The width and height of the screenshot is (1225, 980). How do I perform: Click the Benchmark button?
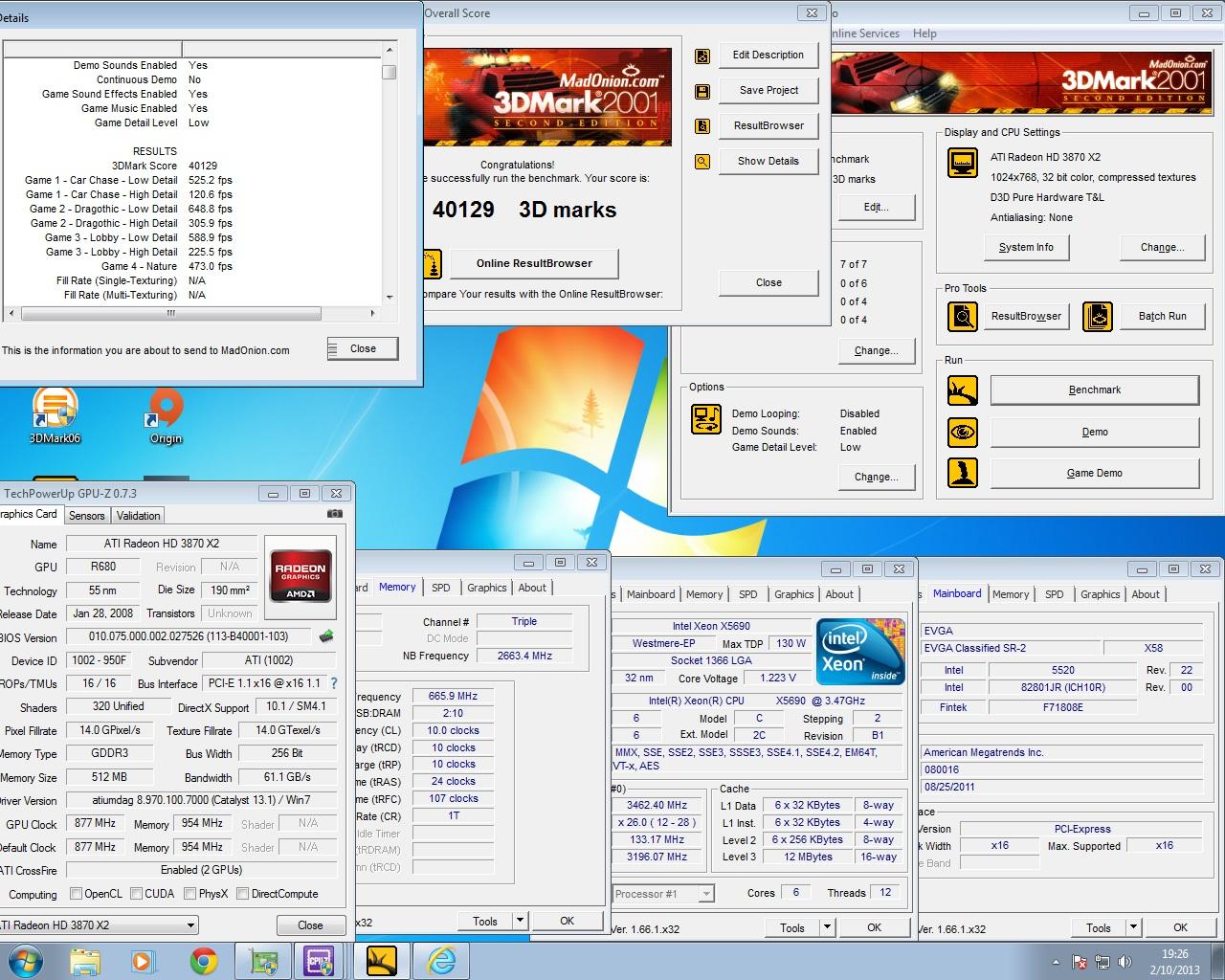pos(1094,390)
